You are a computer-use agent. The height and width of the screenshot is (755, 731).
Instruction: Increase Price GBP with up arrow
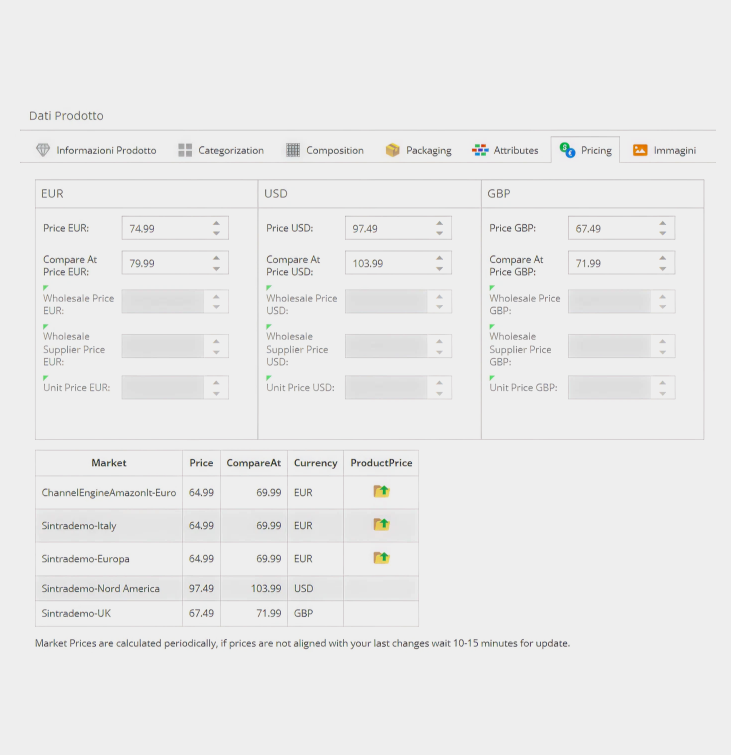(663, 223)
